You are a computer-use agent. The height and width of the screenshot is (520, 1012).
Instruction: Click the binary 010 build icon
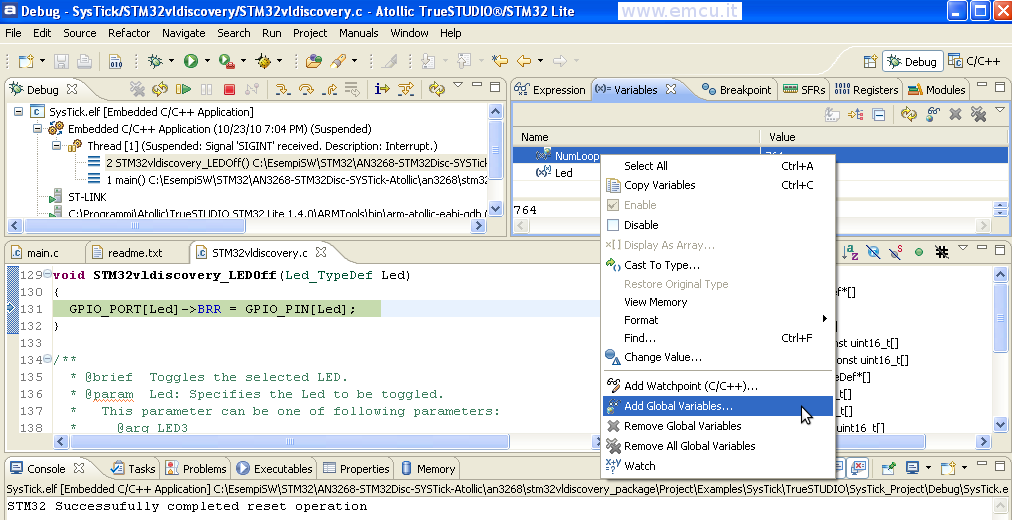116,61
